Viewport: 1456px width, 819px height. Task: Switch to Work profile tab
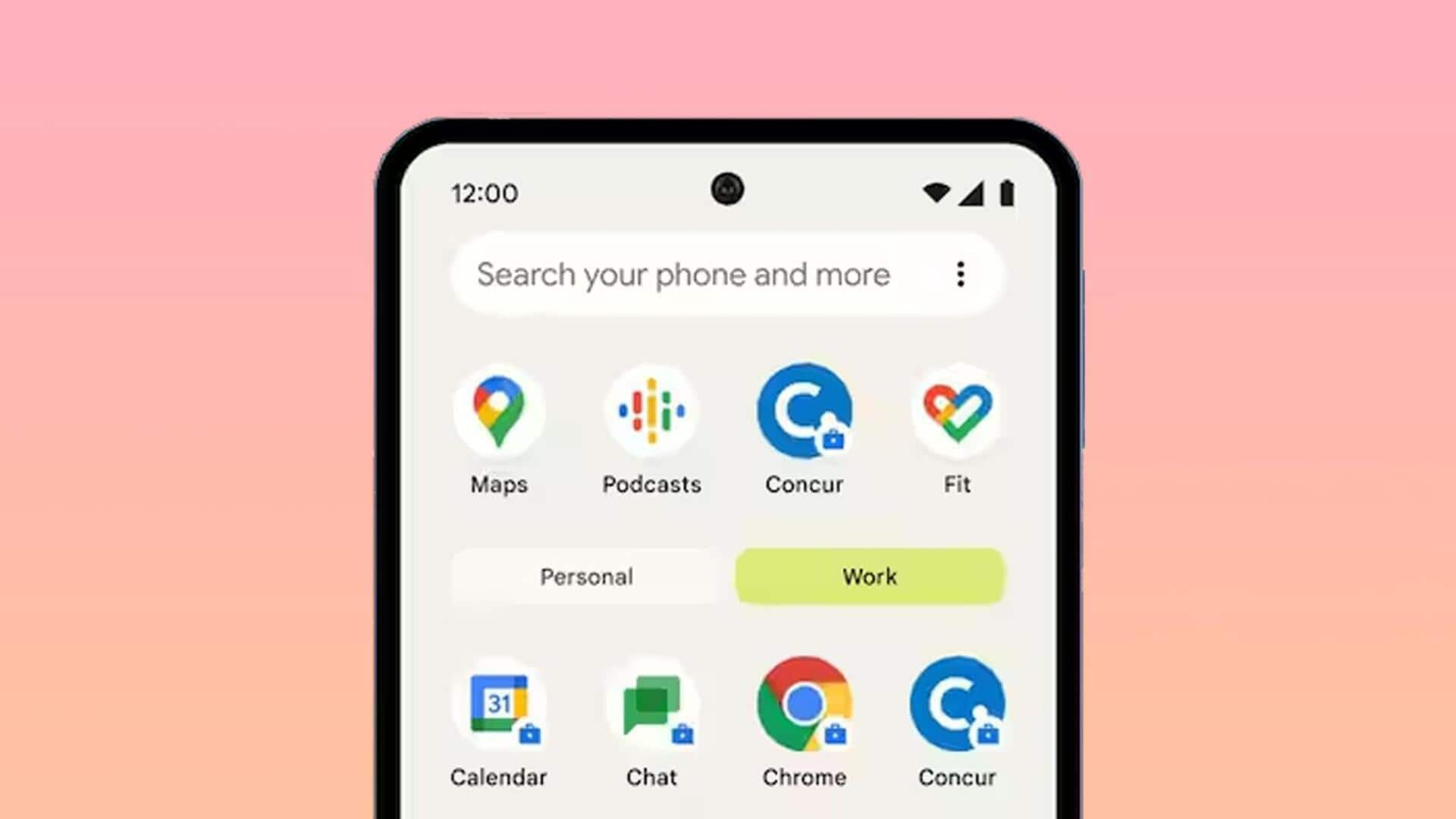[870, 577]
